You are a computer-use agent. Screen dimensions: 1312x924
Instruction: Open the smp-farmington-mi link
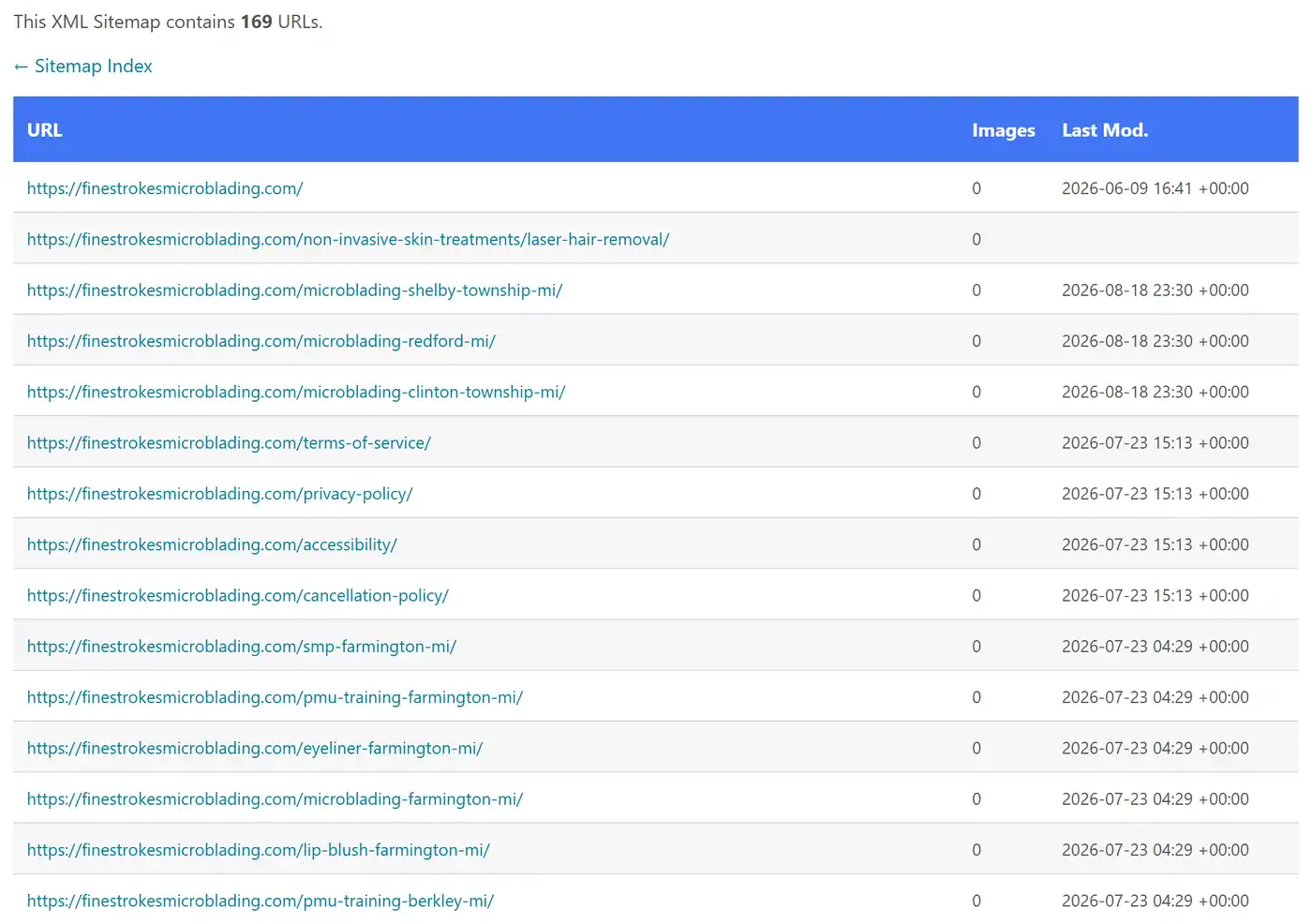242,647
